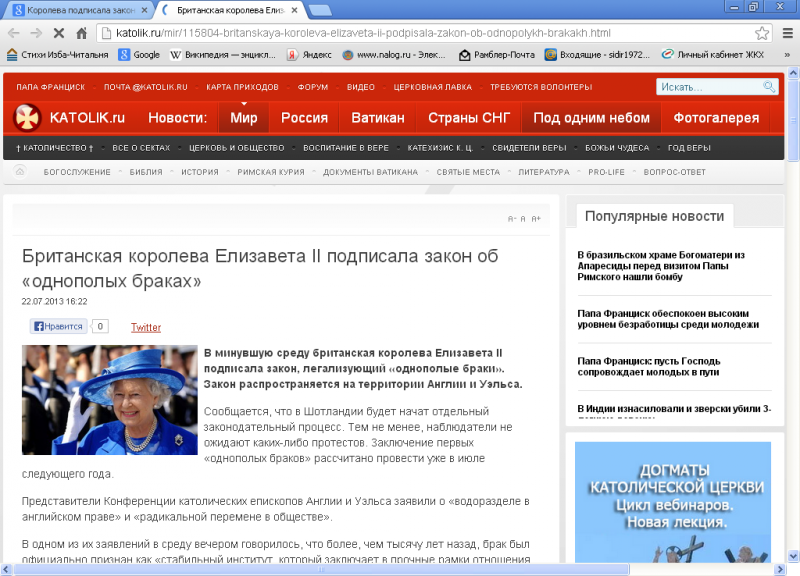The width and height of the screenshot is (800, 576).
Task: Increase font size with A+ control
Action: coord(536,219)
